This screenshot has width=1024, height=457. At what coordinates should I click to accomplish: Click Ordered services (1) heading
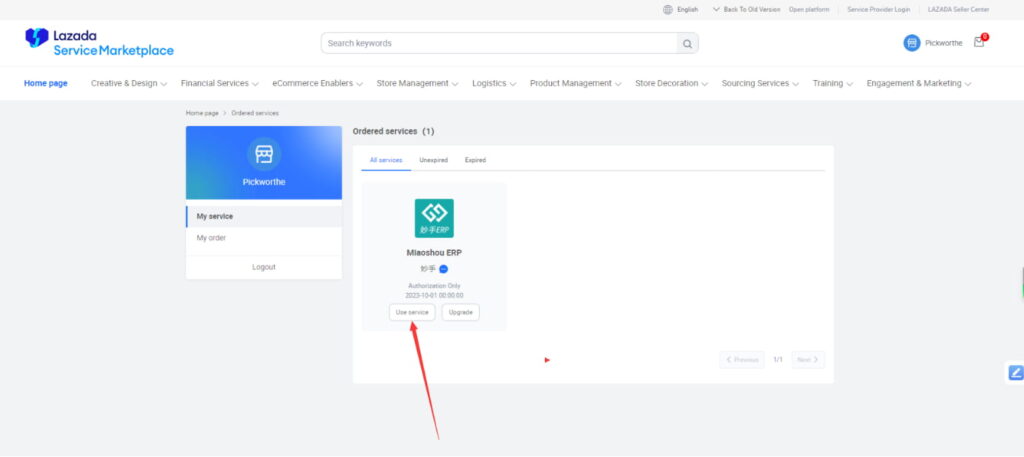tap(393, 131)
